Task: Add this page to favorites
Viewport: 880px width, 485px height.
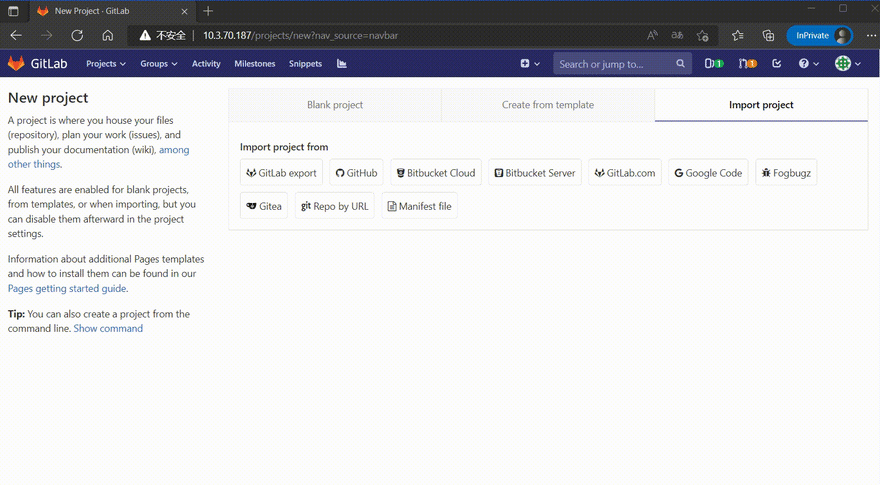Action: (703, 35)
